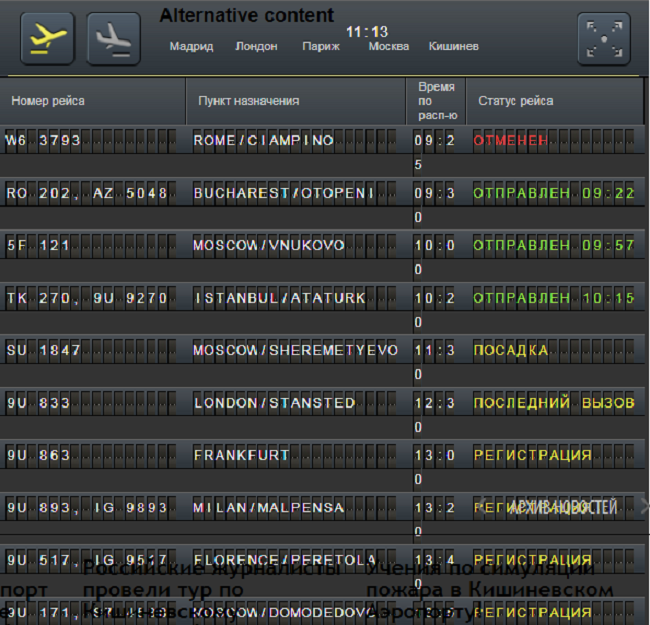The image size is (650, 625).
Task: Select flight 9U 833 number
Action: [38, 403]
